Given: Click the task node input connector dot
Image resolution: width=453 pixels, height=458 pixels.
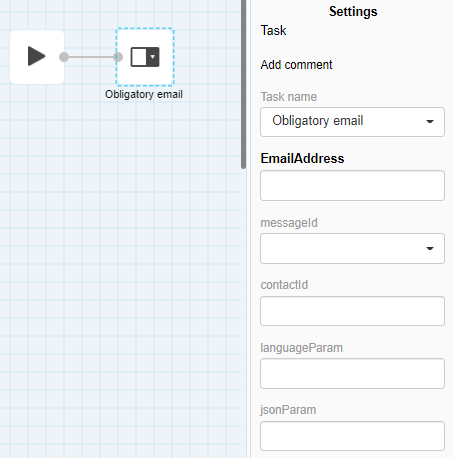Looking at the screenshot, I should tap(118, 57).
